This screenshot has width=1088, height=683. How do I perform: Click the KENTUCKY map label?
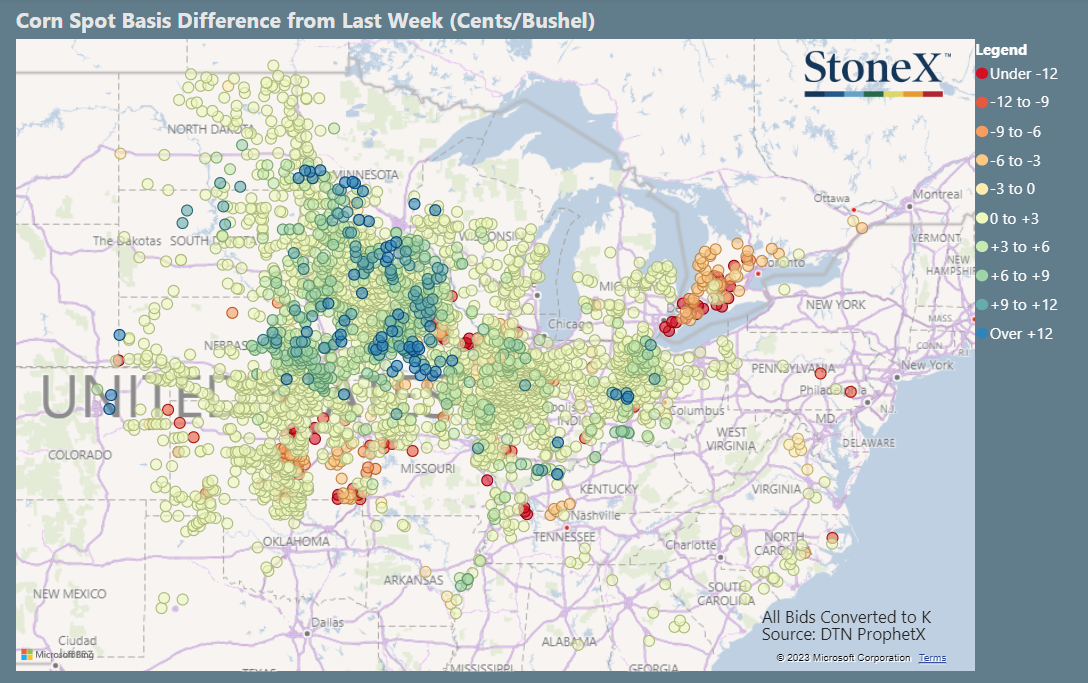(x=609, y=489)
